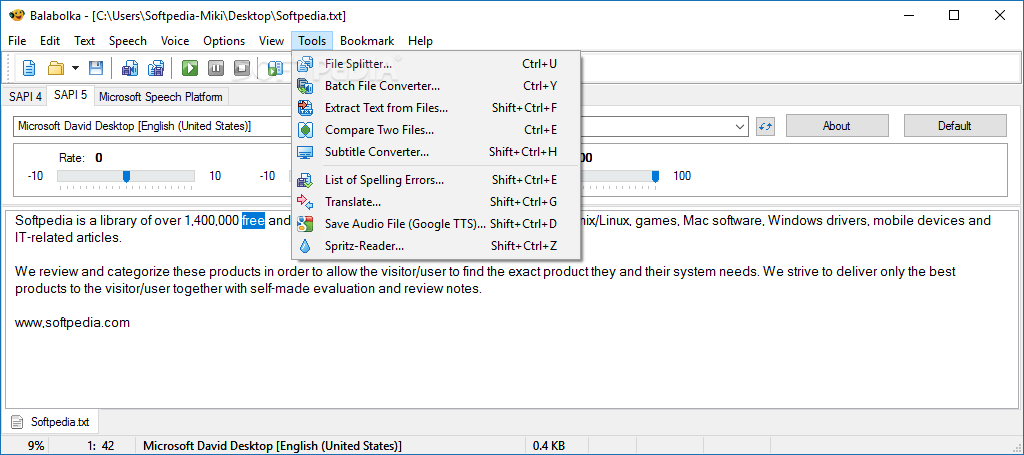Click the New document toolbar icon
Screen dimensions: 1024x455
coord(29,67)
